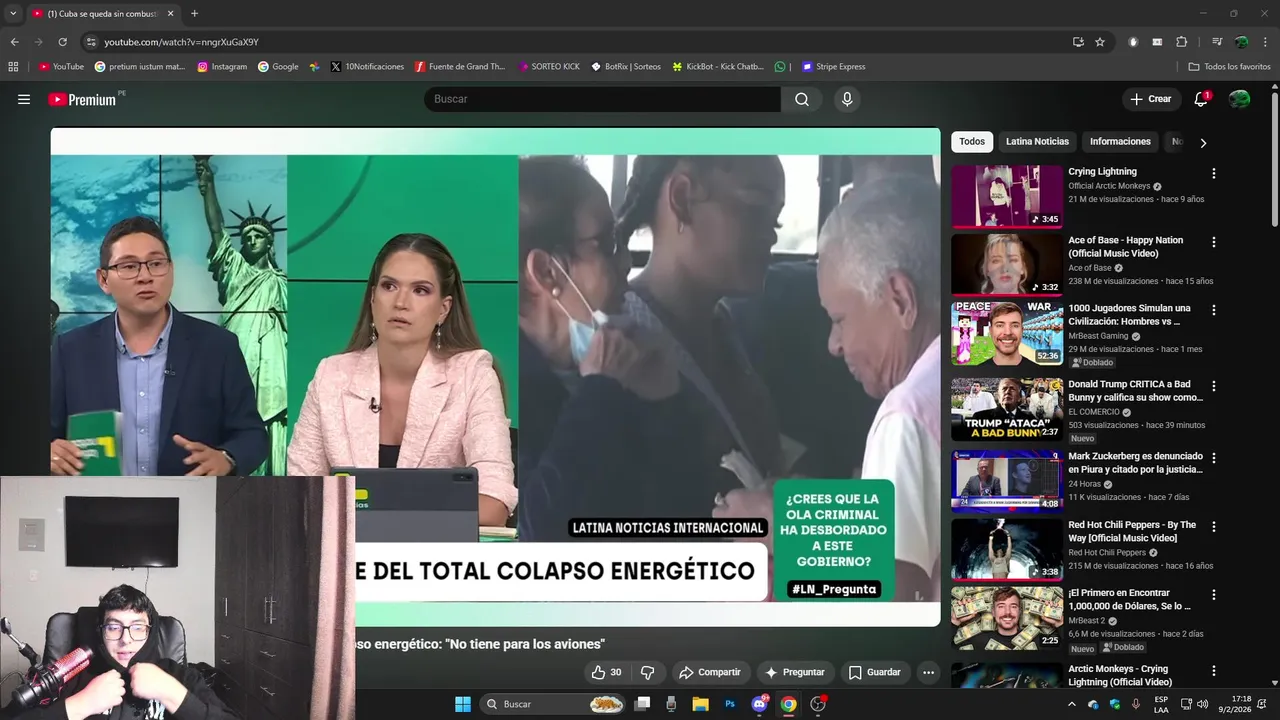Open the YouTube hamburger guide menu
Viewport: 1280px width, 720px height.
pos(24,99)
